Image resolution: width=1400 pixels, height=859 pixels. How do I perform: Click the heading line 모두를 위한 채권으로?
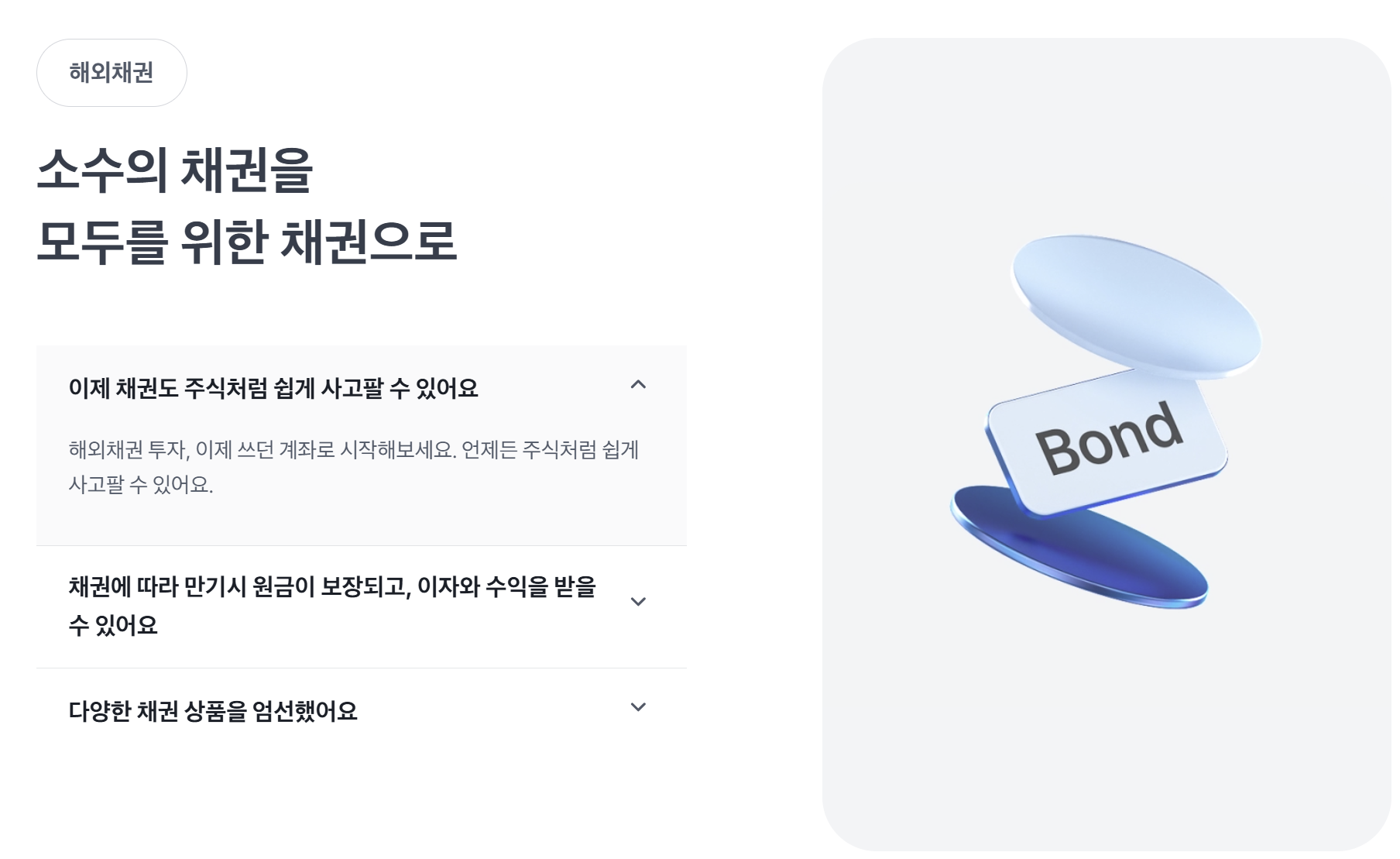246,242
